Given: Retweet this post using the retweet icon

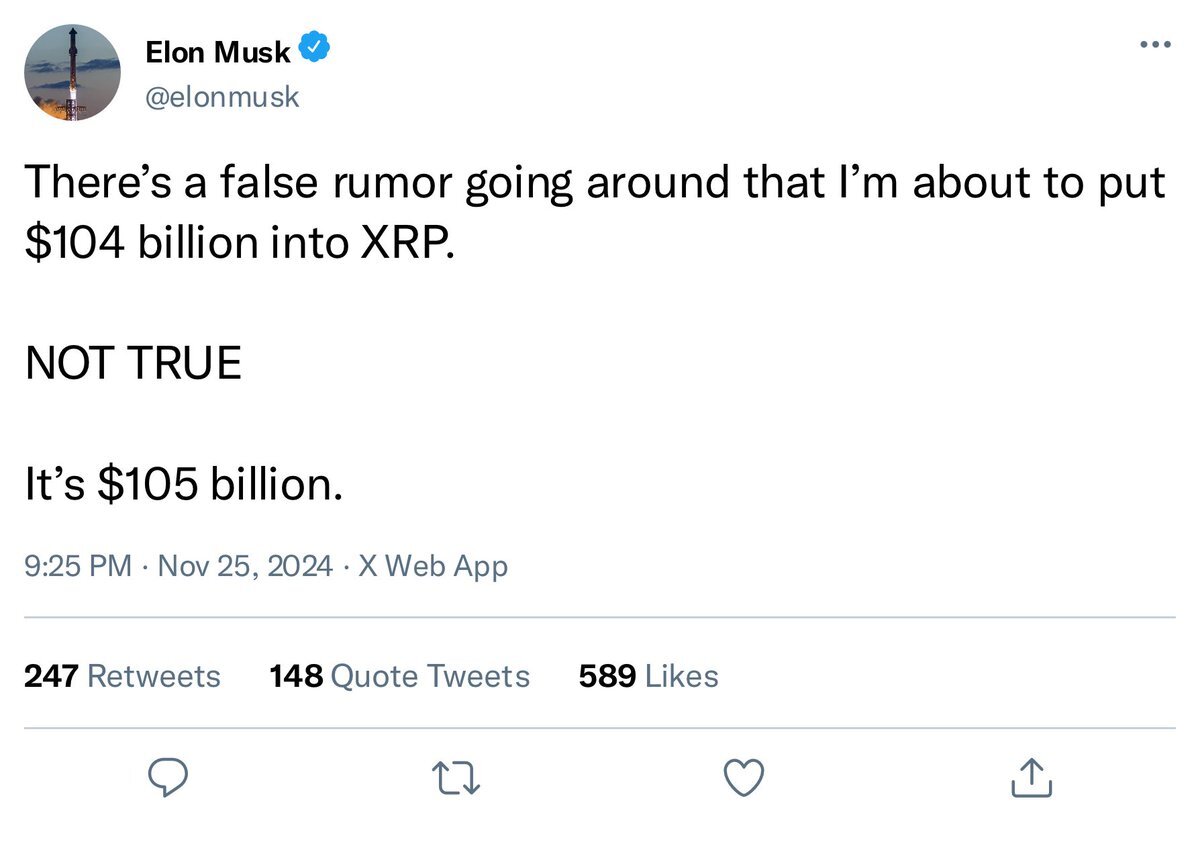Looking at the screenshot, I should click(457, 777).
